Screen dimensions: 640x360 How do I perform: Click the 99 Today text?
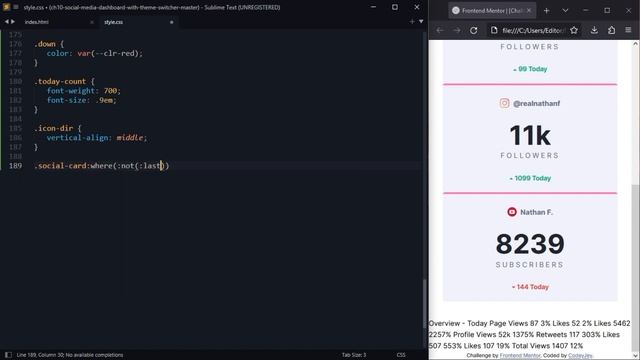click(533, 69)
